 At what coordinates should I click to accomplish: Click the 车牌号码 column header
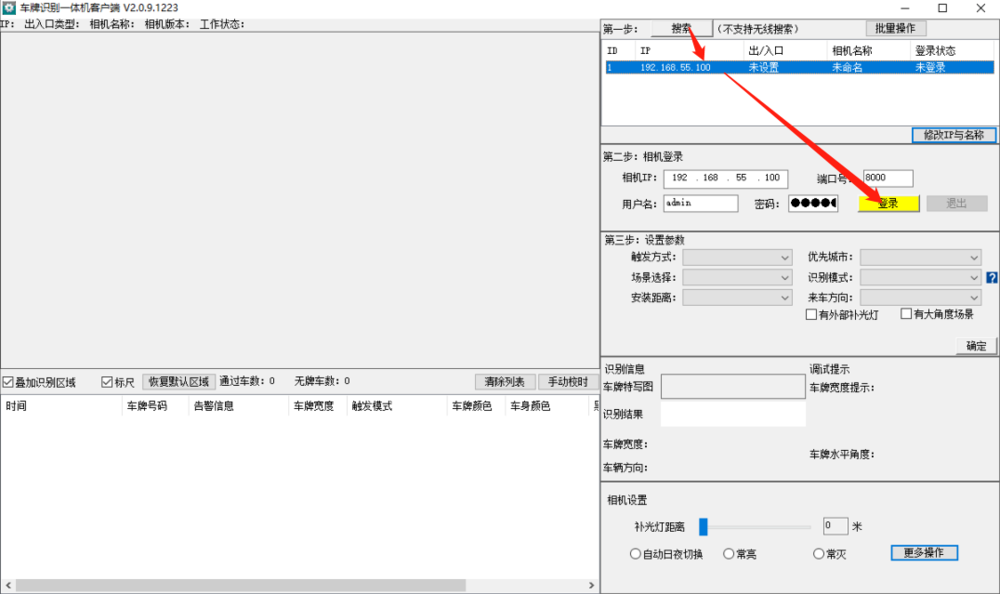tap(155, 406)
